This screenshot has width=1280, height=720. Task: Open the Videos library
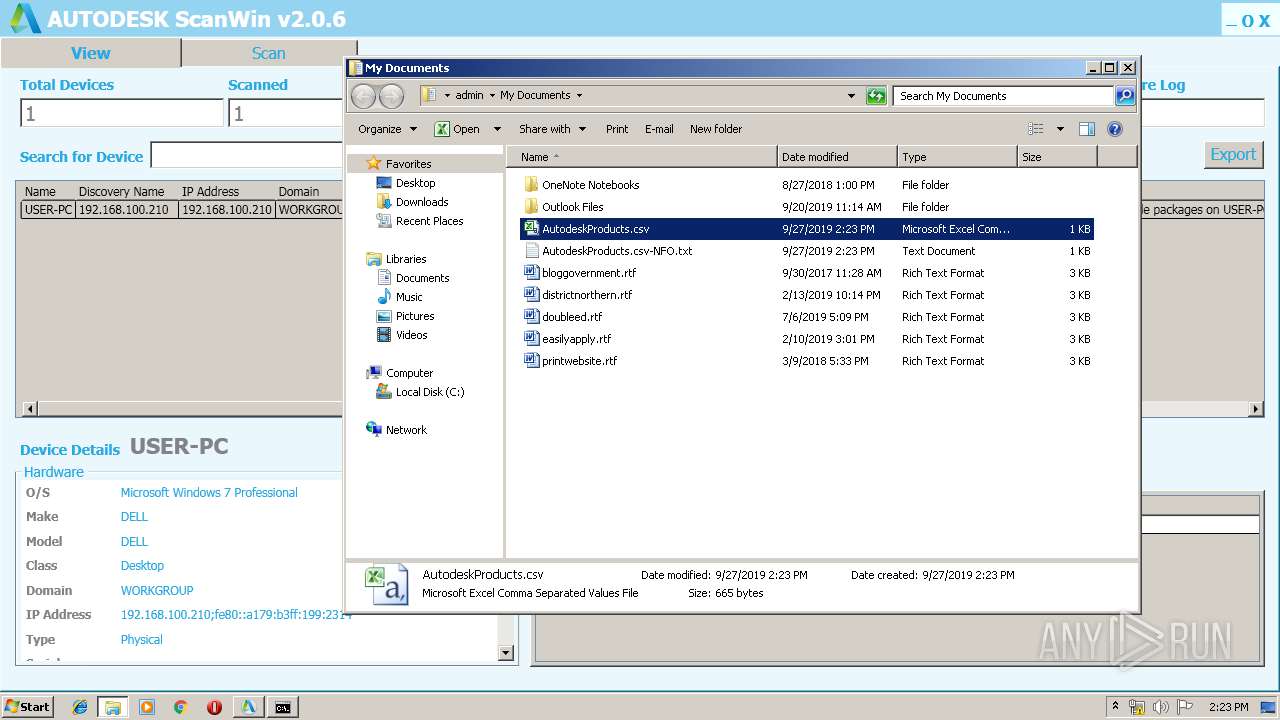[411, 335]
